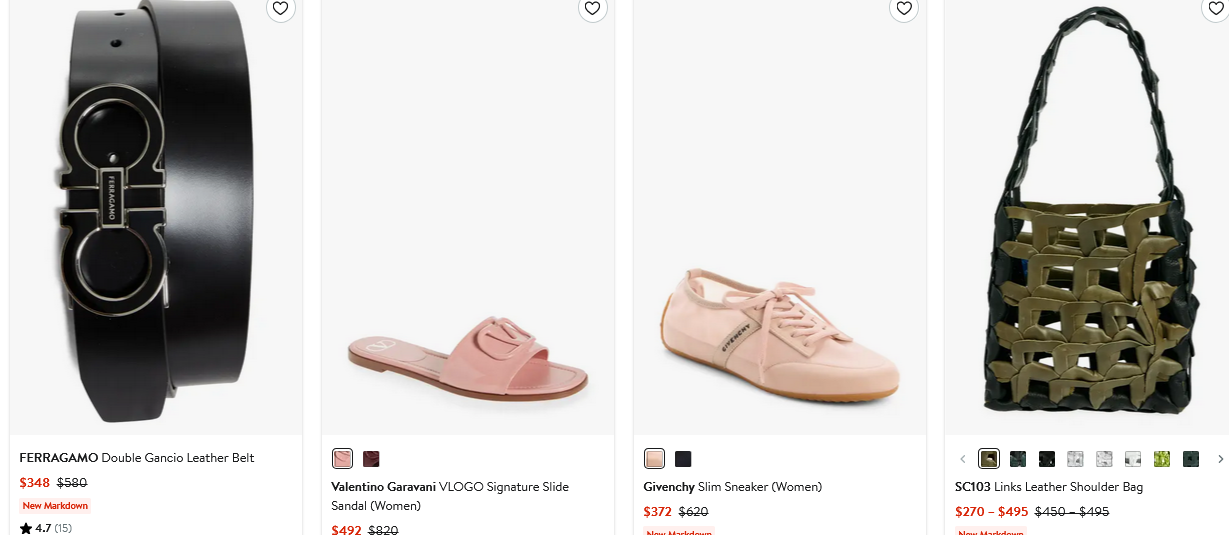
Task: Add the Givenchy sneaker to wishlist via heart
Action: pyautogui.click(x=904, y=8)
